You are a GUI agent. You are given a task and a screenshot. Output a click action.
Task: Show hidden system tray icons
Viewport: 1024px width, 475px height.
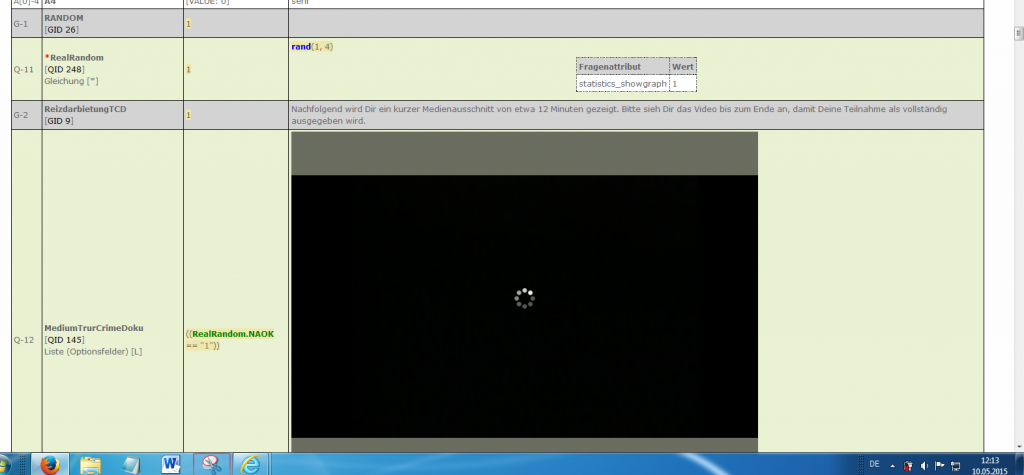point(893,465)
